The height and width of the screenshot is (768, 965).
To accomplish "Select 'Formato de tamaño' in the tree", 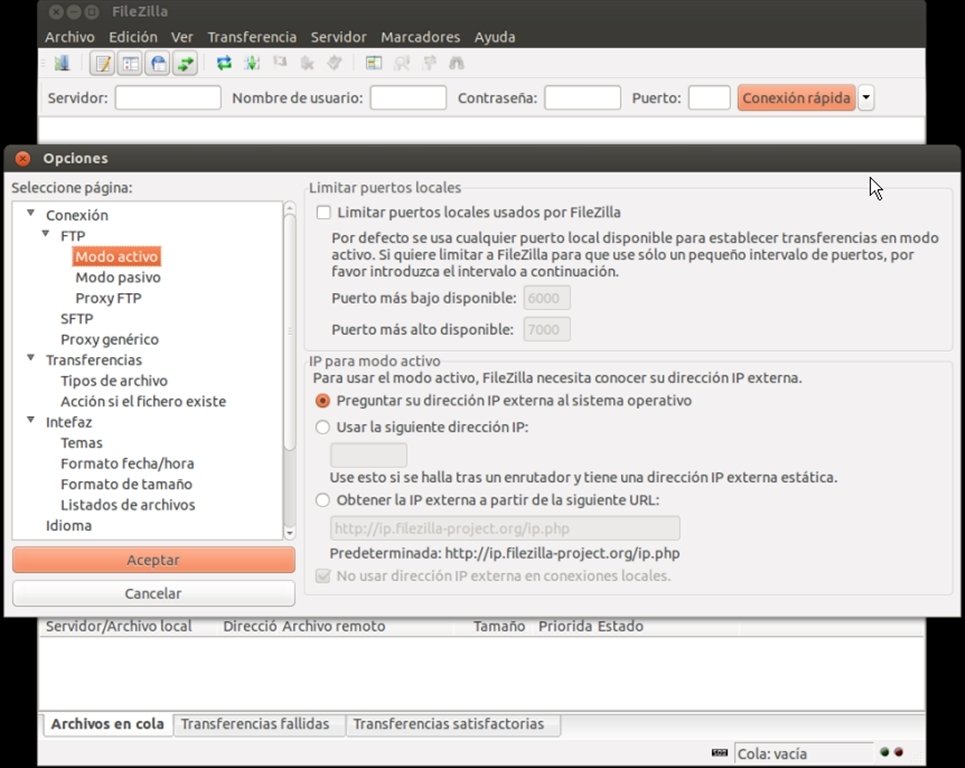I will point(126,484).
